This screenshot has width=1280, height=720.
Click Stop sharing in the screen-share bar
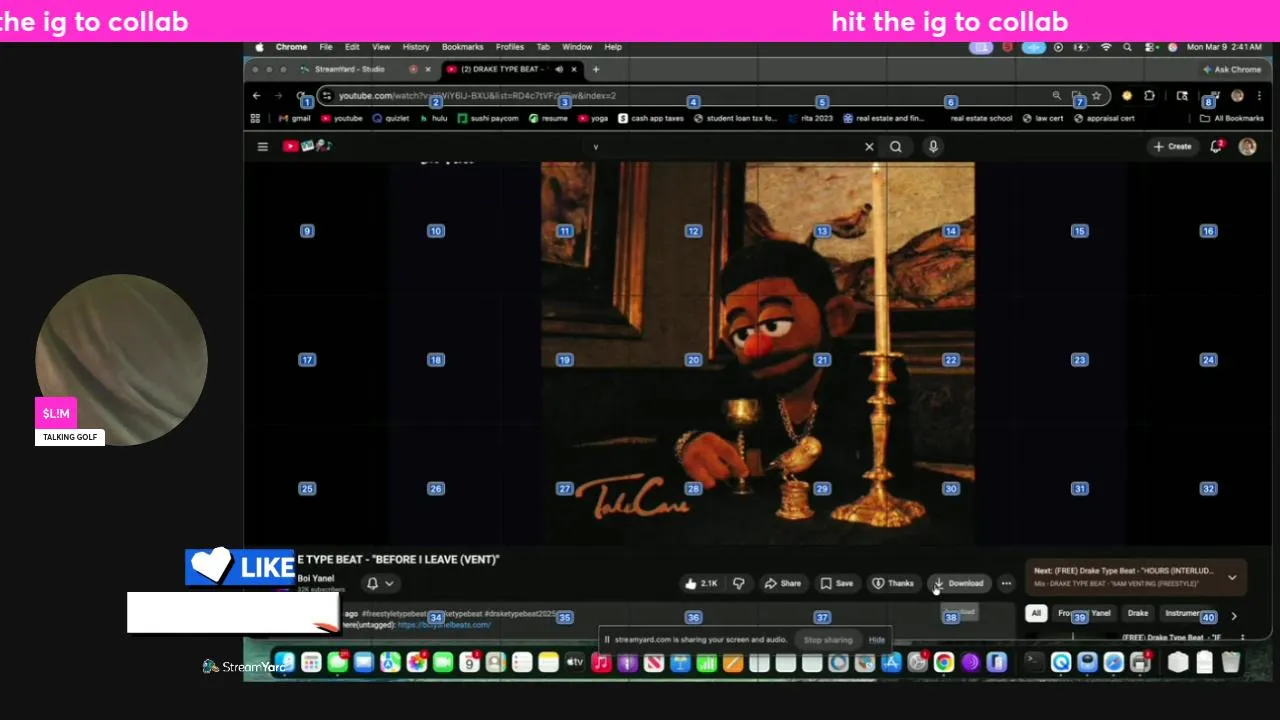[x=828, y=640]
